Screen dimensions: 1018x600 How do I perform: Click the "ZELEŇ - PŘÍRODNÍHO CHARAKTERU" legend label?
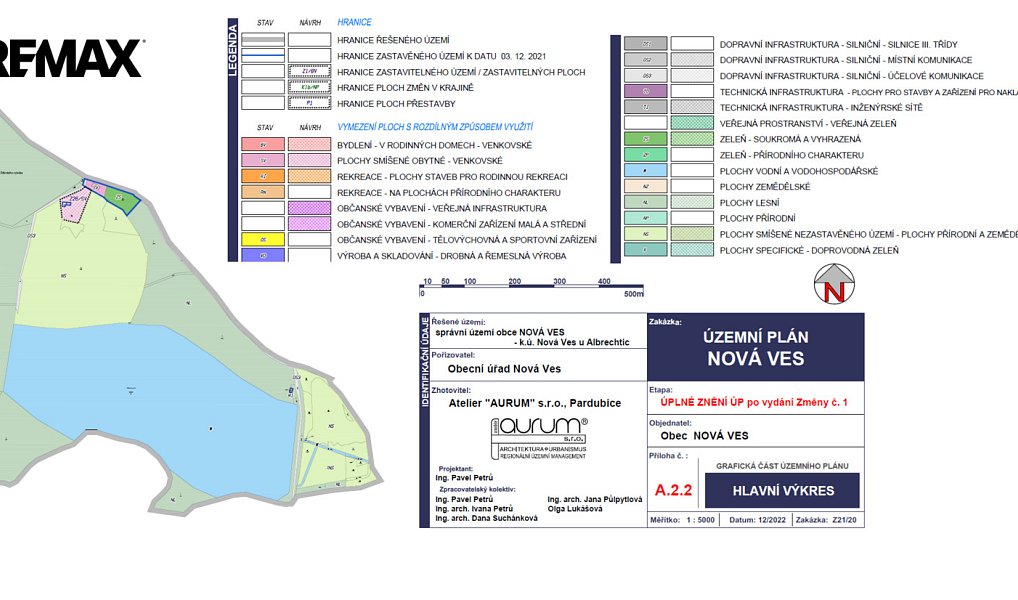(x=791, y=155)
